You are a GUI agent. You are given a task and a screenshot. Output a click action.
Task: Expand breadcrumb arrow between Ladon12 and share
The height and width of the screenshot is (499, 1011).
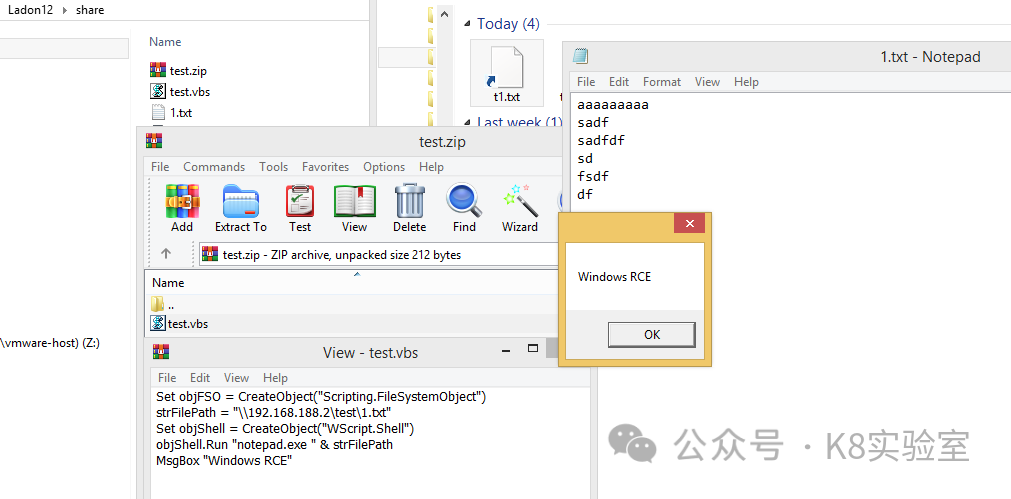pos(64,10)
